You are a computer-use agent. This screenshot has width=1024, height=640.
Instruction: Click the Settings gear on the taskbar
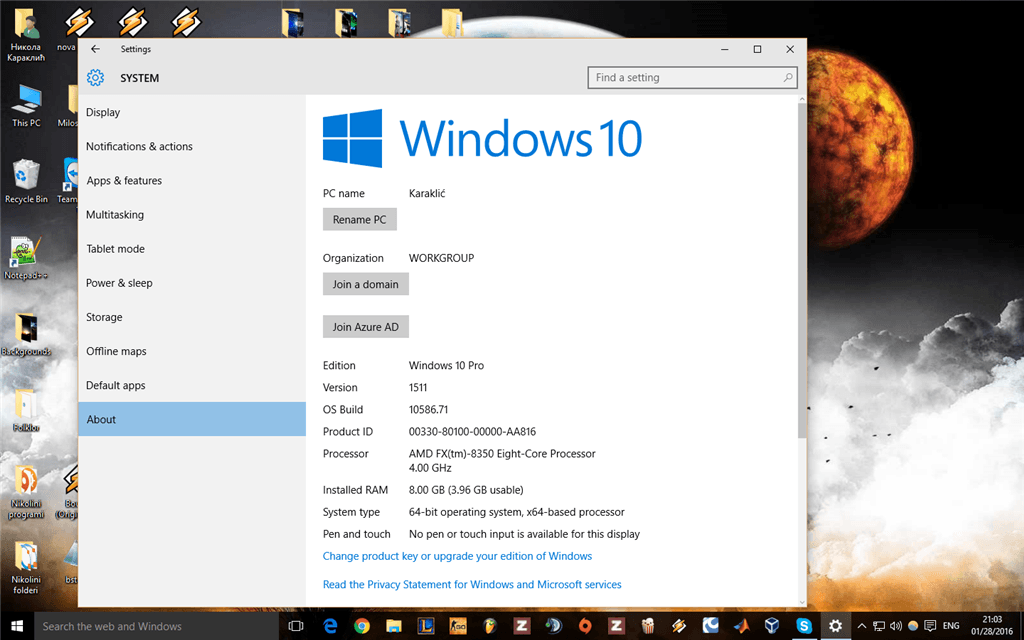coord(835,626)
